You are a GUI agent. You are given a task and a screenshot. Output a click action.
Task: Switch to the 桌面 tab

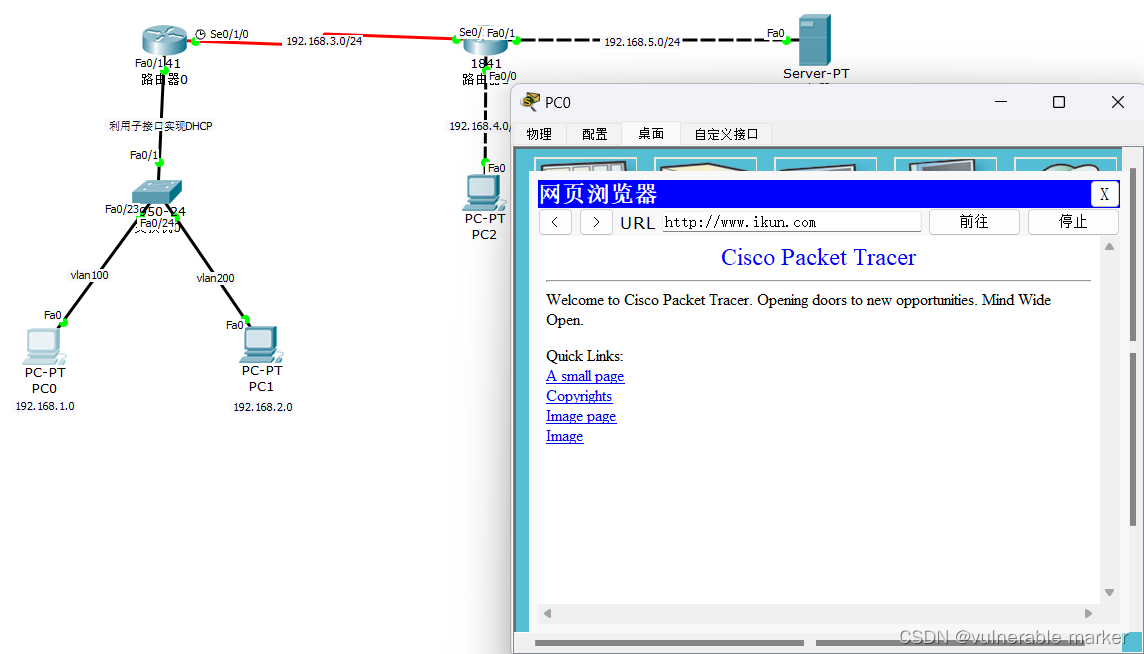pos(651,134)
